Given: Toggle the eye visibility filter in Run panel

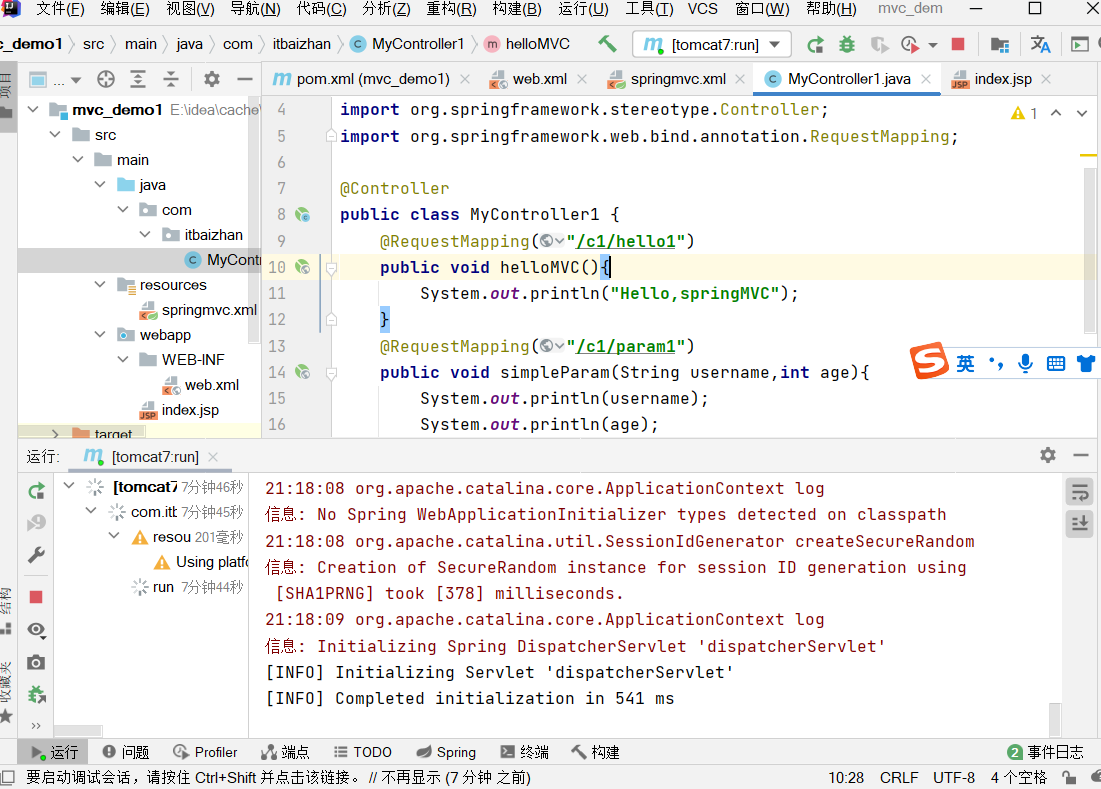Looking at the screenshot, I should click(x=37, y=630).
